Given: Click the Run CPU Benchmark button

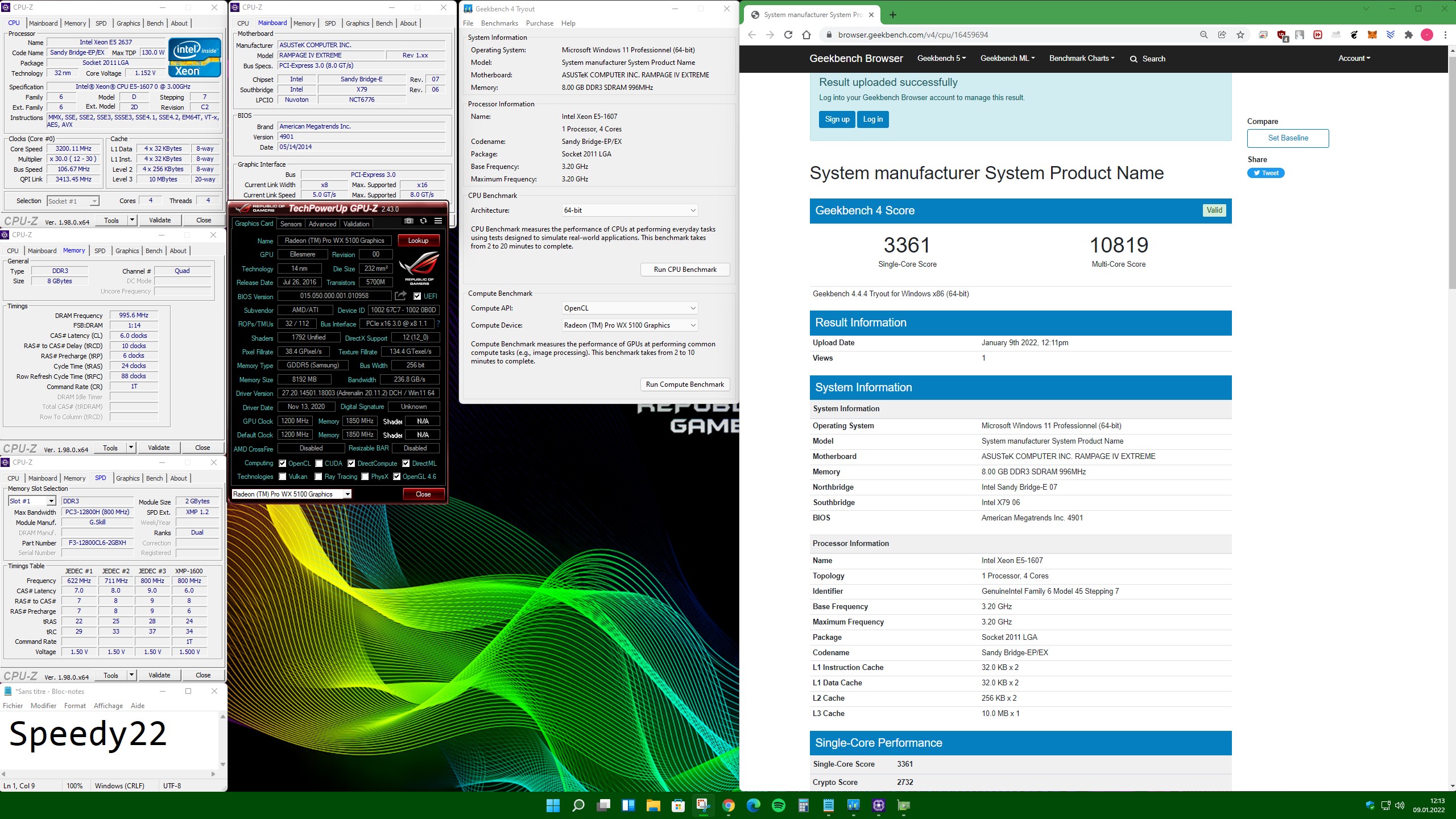Looking at the screenshot, I should [685, 270].
